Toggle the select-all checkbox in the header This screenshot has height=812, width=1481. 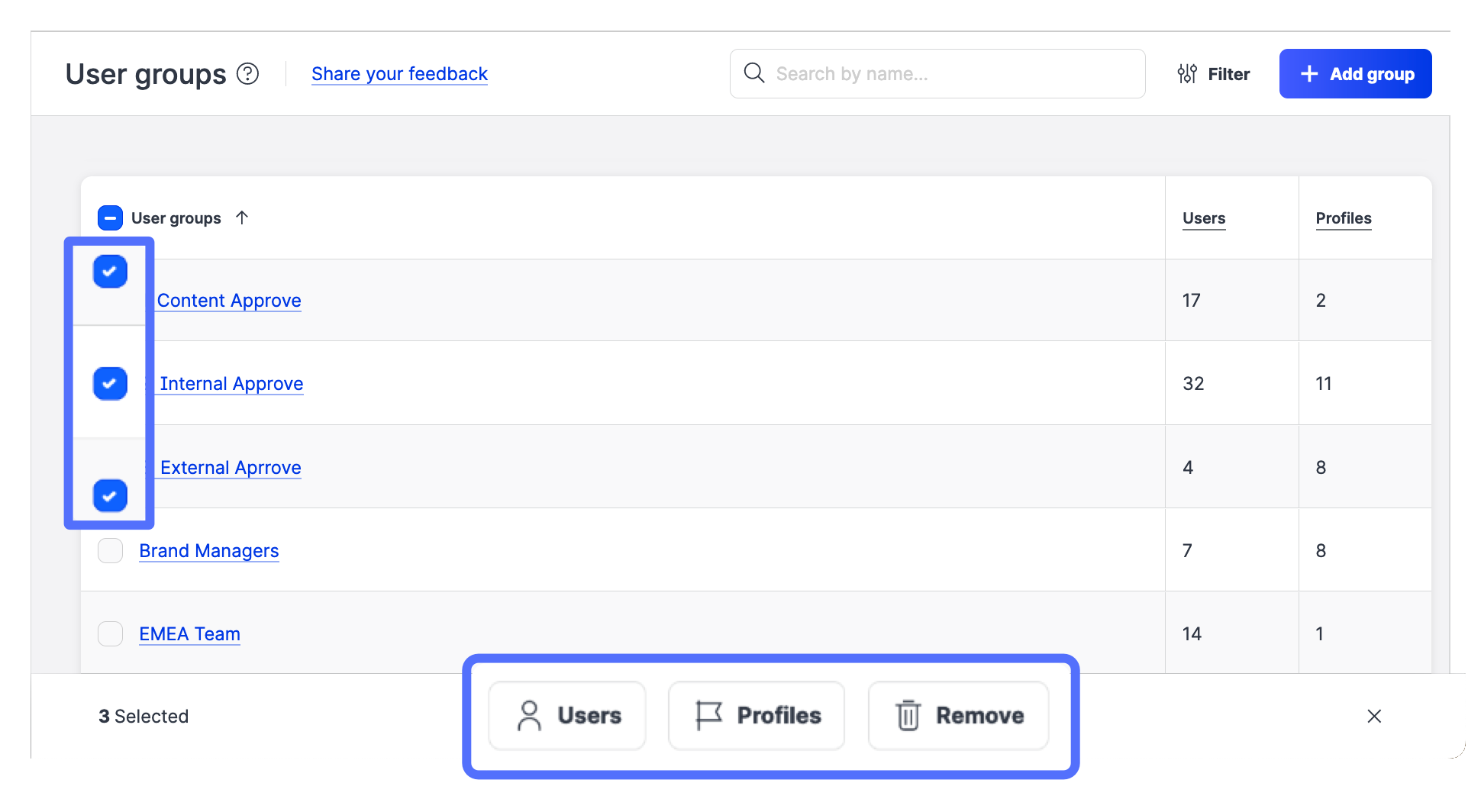pyautogui.click(x=110, y=218)
